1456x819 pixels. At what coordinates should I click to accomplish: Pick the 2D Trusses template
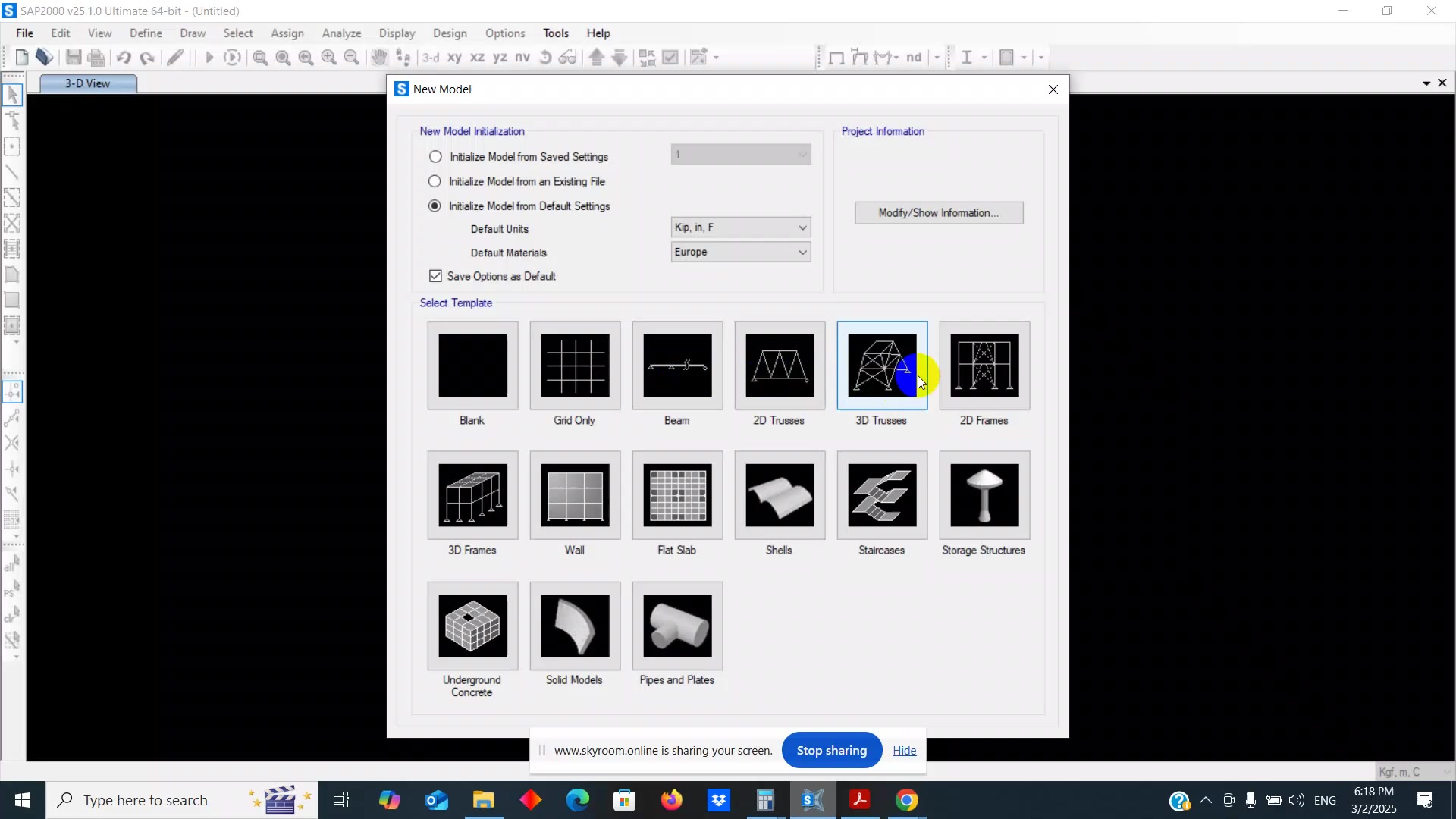(780, 366)
